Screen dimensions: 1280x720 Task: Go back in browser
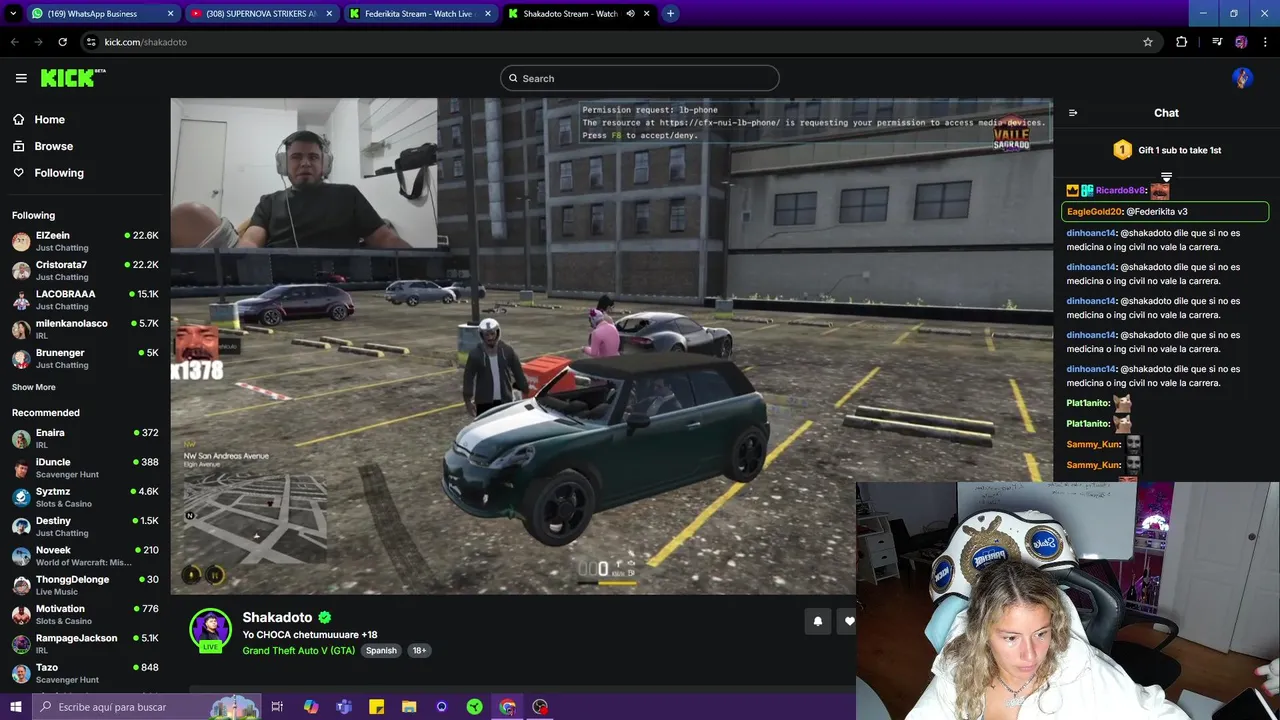tap(14, 42)
